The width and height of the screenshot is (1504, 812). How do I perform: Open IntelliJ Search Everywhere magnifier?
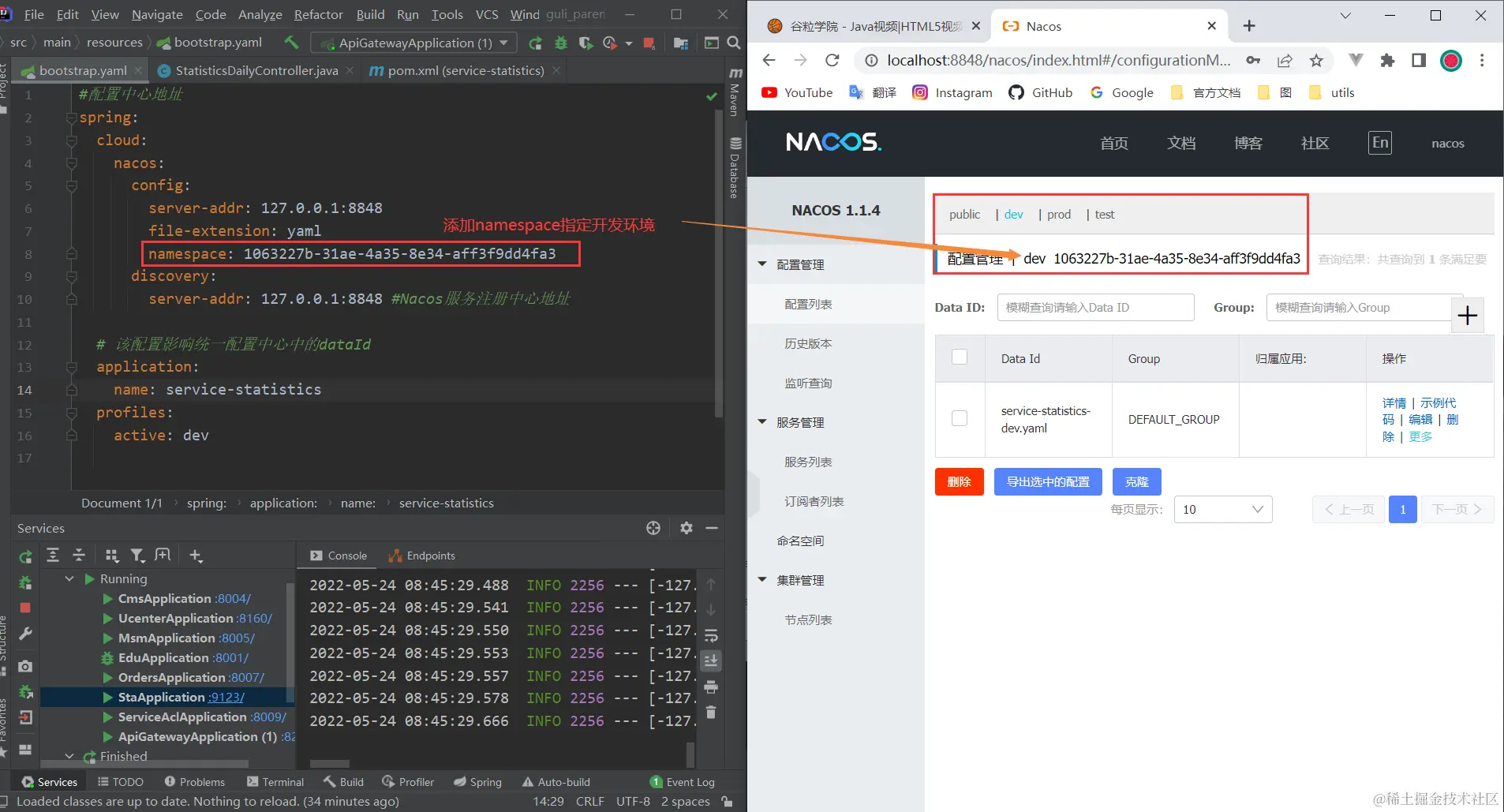point(733,43)
